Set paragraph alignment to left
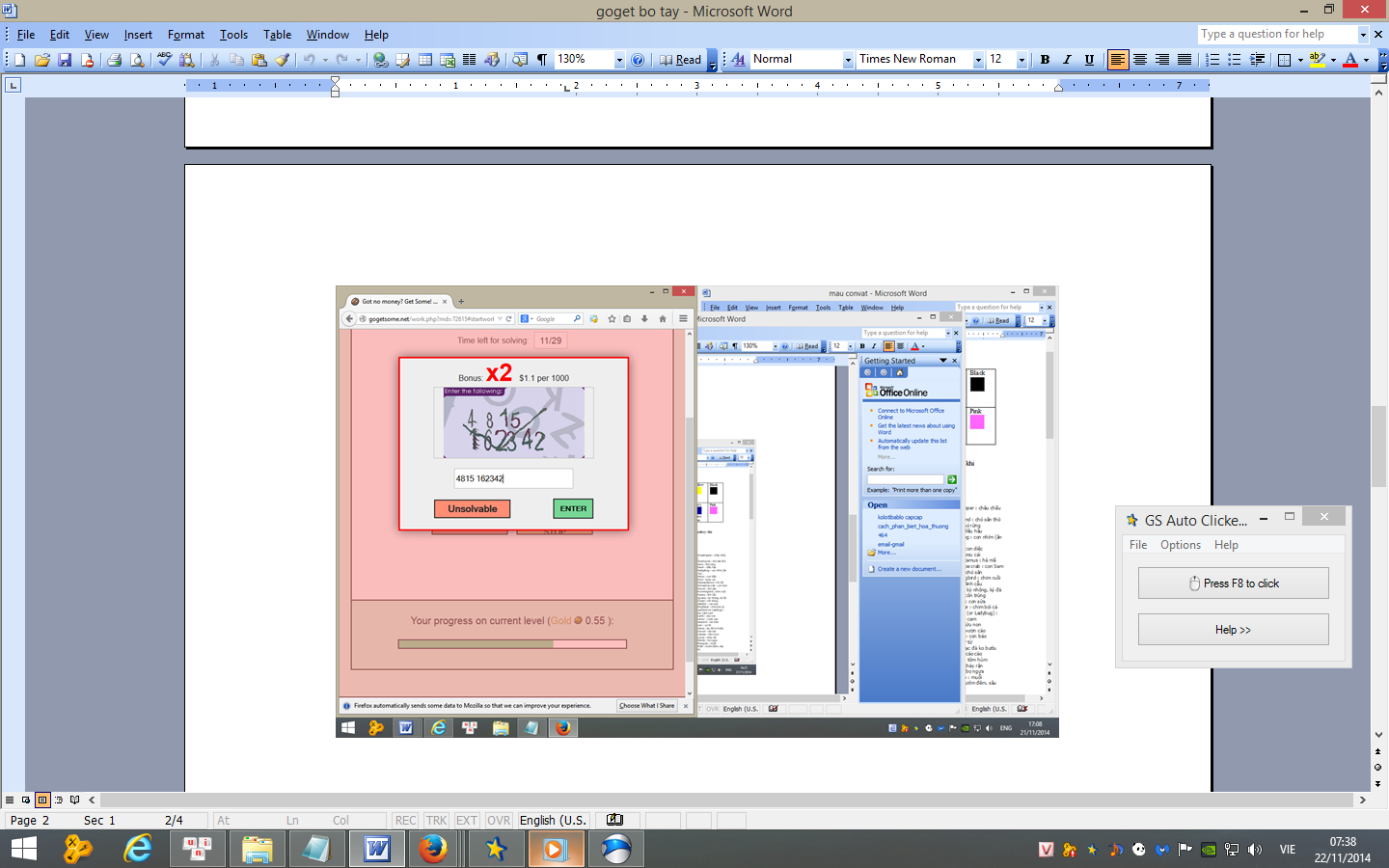The image size is (1389, 868). click(1117, 60)
